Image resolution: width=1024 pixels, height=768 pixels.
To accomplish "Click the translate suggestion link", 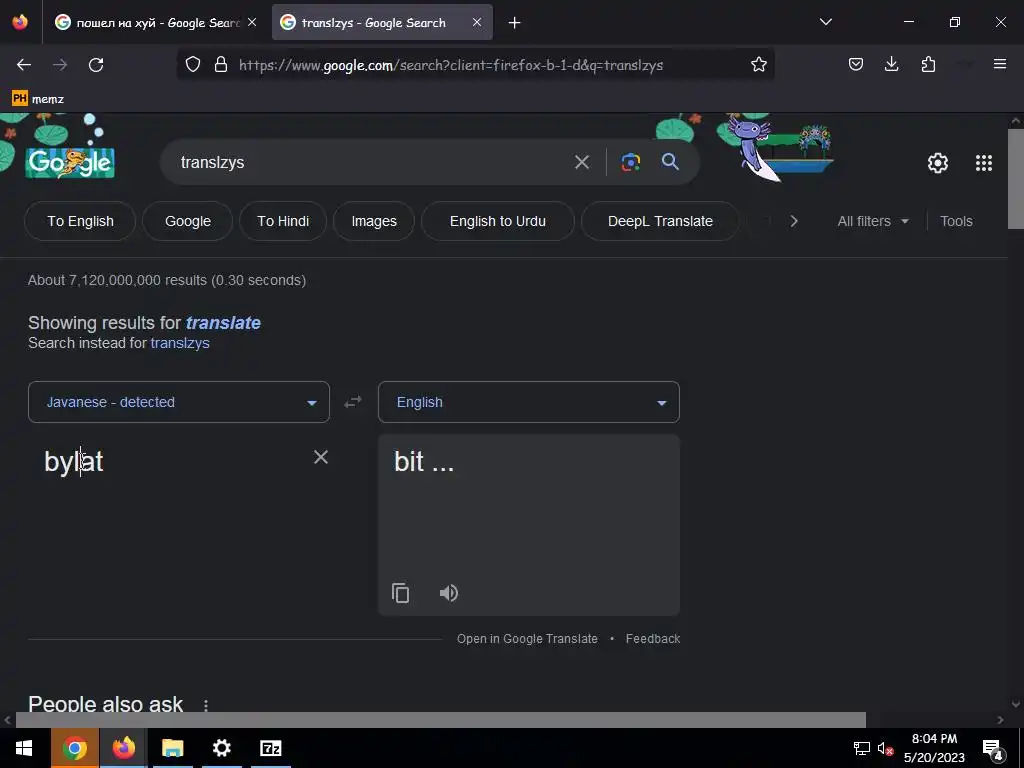I will coord(223,323).
